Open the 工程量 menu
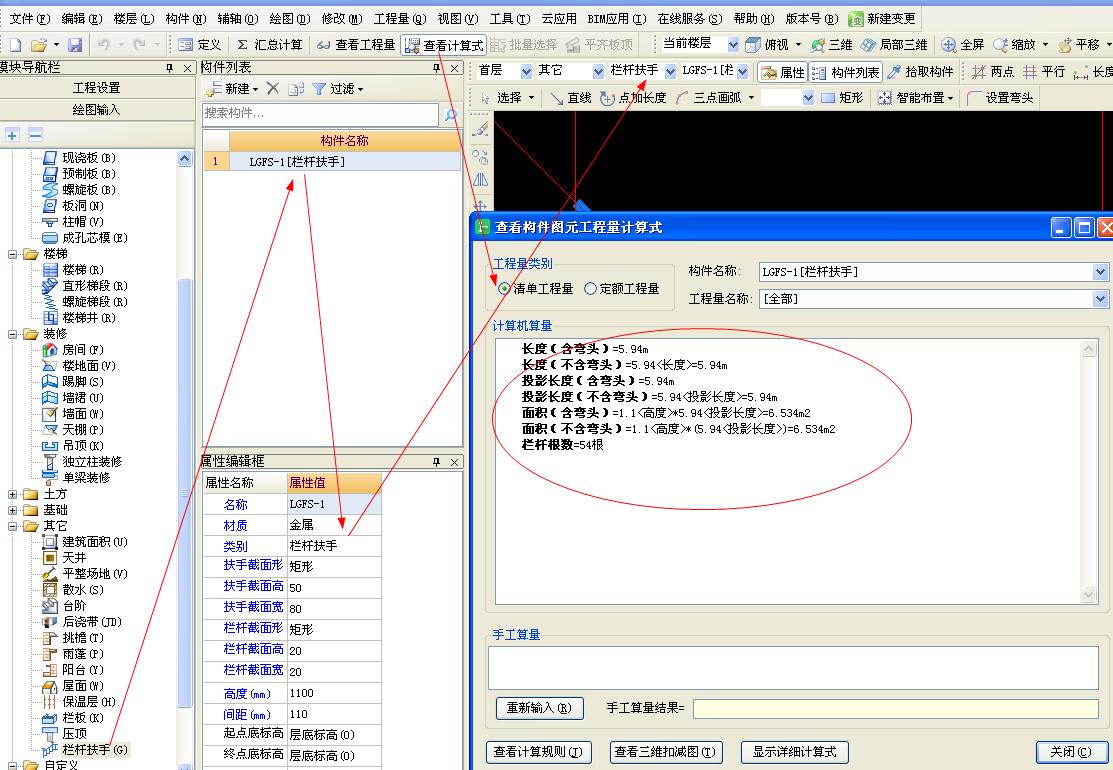 tap(400, 18)
